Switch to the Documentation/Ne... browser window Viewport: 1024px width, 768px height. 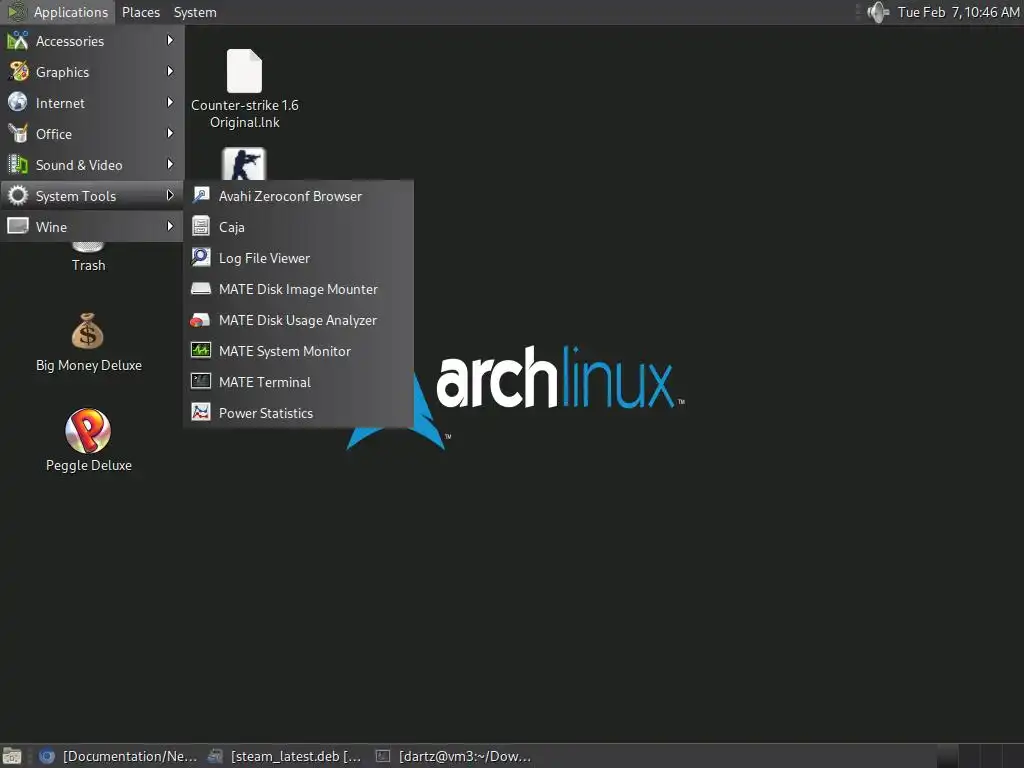[x=118, y=756]
